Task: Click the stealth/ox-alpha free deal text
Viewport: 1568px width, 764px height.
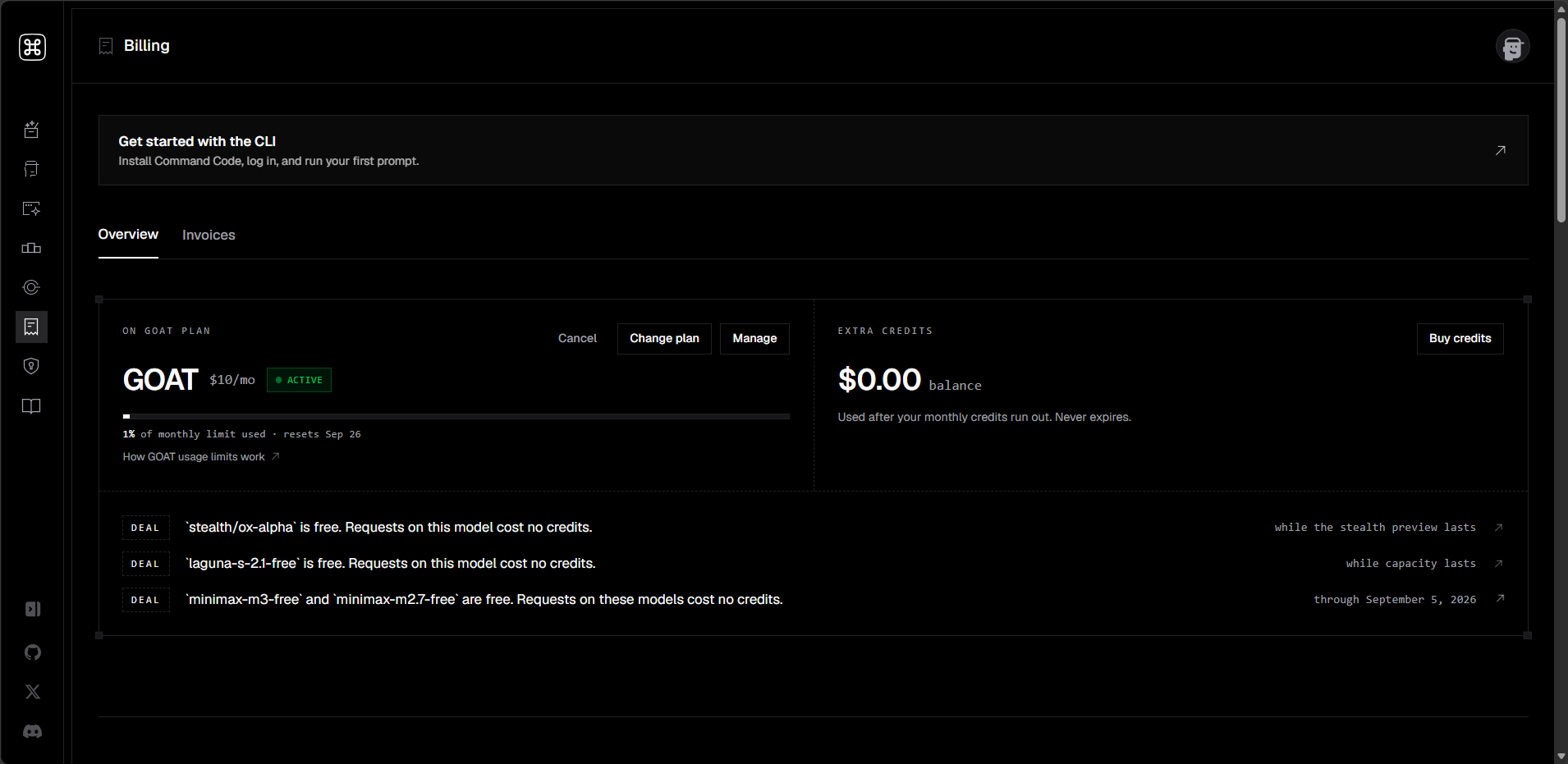Action: [389, 528]
